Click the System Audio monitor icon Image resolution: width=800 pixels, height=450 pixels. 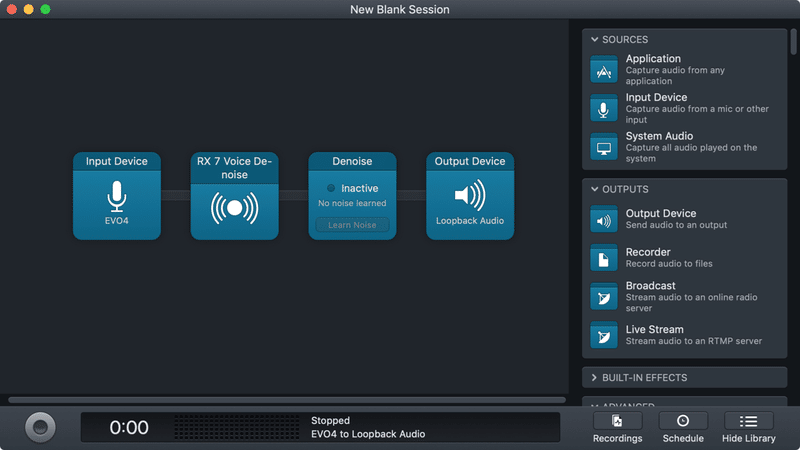coord(604,147)
